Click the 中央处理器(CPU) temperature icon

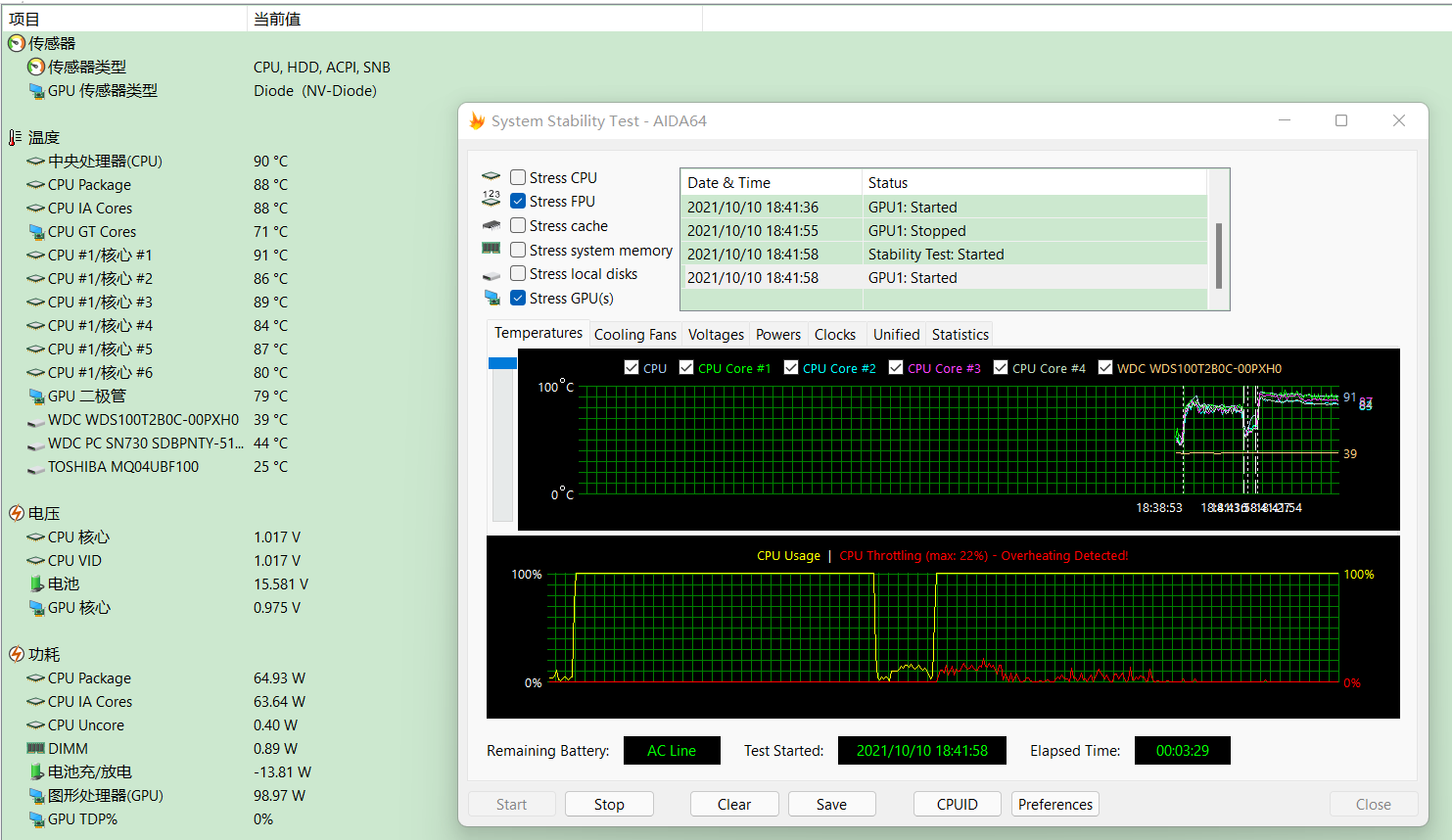36,161
